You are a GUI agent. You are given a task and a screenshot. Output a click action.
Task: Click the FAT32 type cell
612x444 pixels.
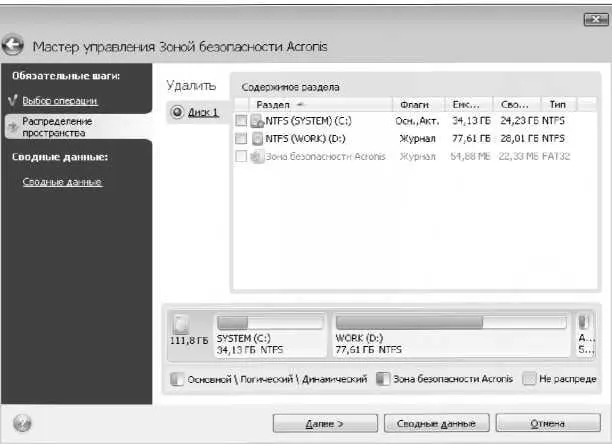click(x=555, y=156)
